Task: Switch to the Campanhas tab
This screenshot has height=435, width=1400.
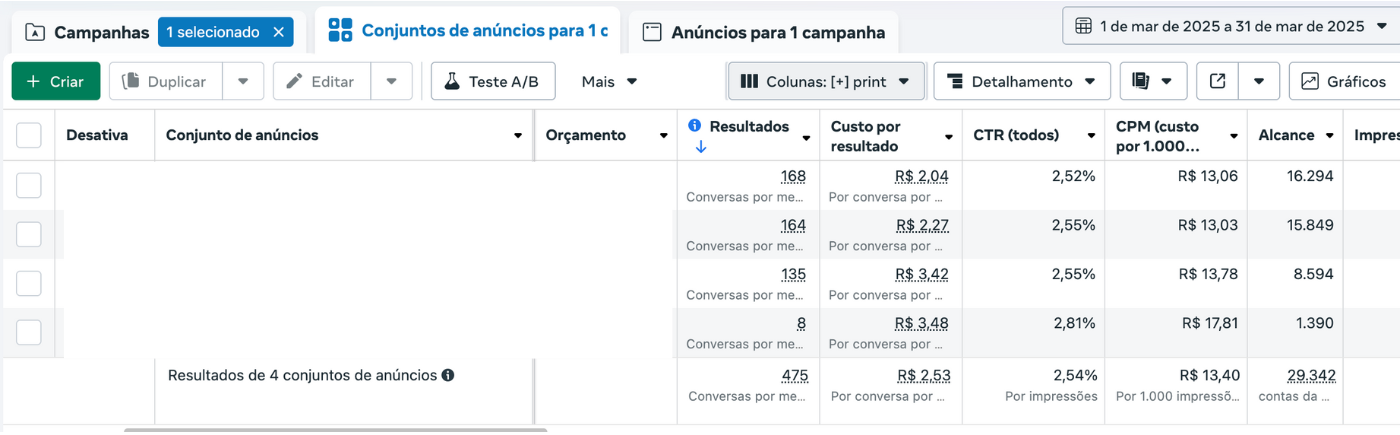Action: click(90, 32)
